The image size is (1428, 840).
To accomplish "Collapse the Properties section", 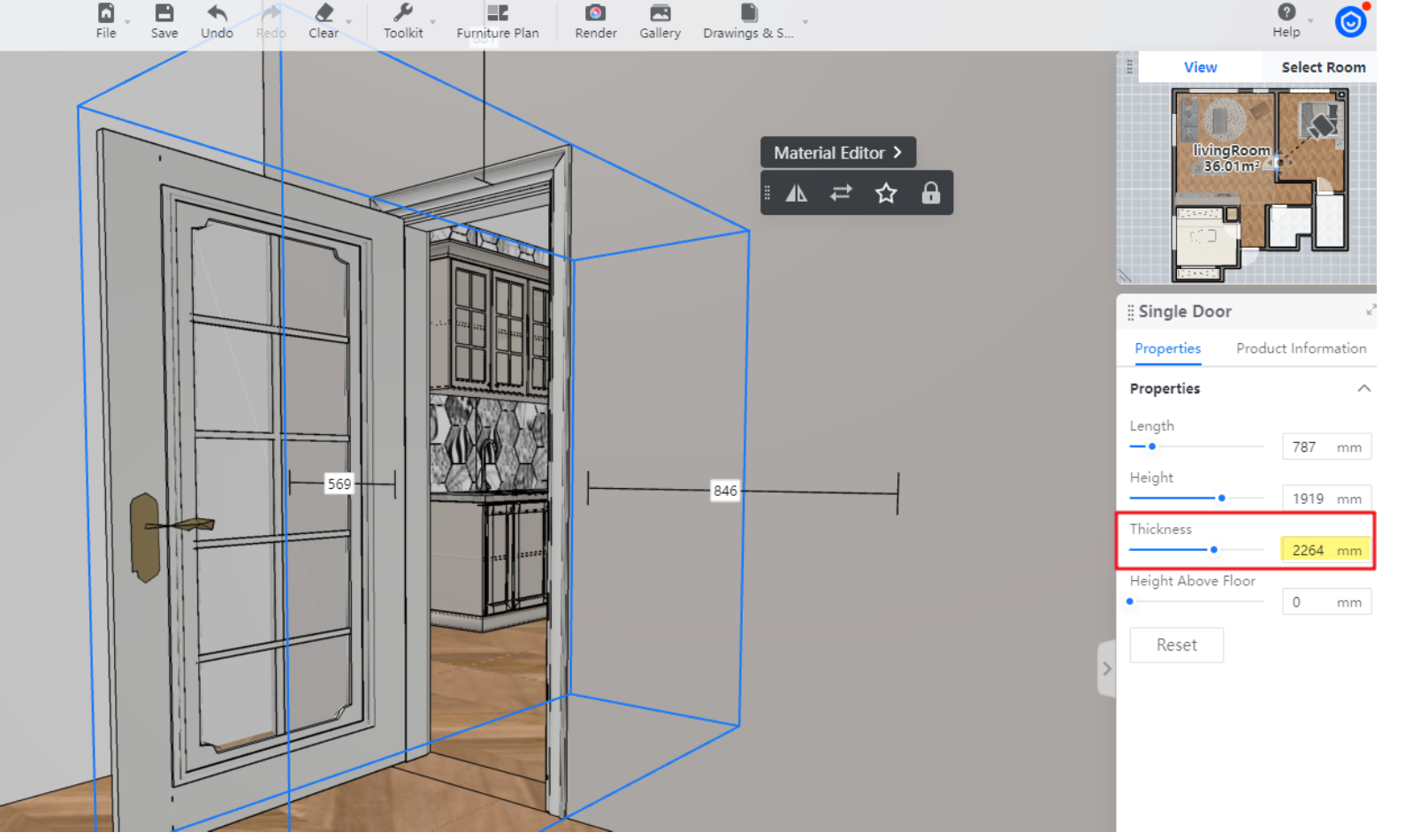I will (x=1363, y=388).
